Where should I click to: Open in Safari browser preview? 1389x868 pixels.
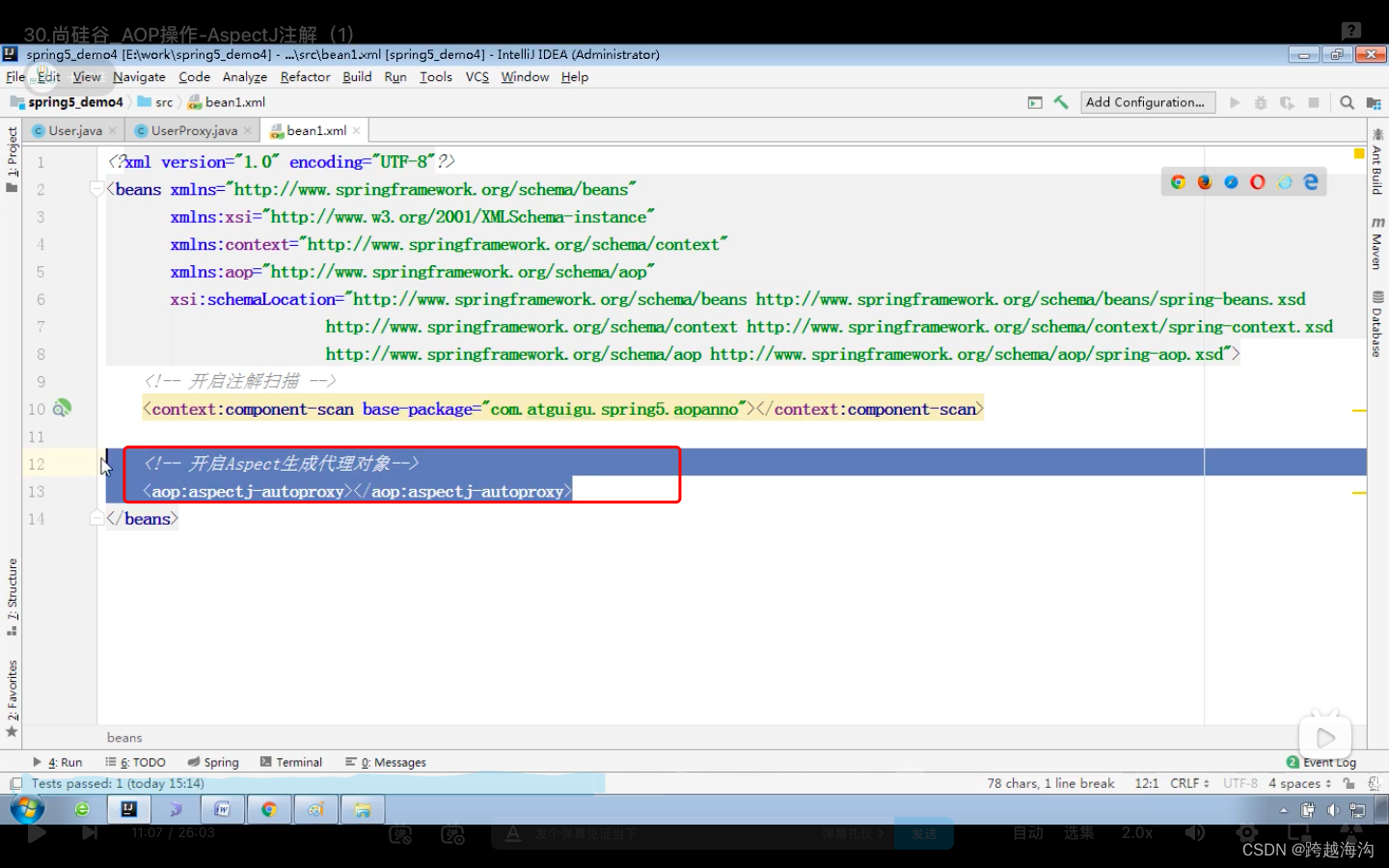point(1232,182)
